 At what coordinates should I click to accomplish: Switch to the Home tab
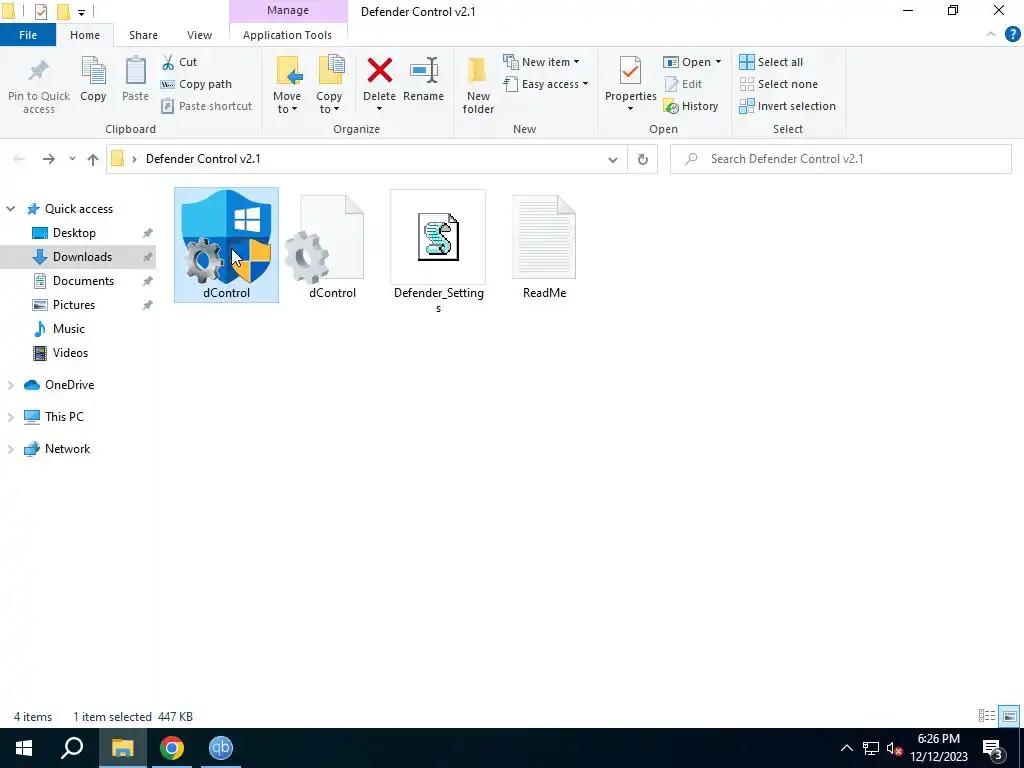[85, 35]
